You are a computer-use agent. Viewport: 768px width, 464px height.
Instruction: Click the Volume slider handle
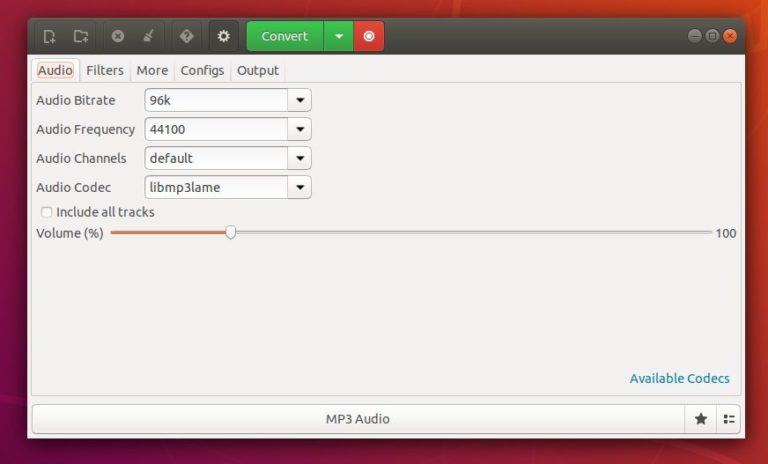[x=231, y=232]
